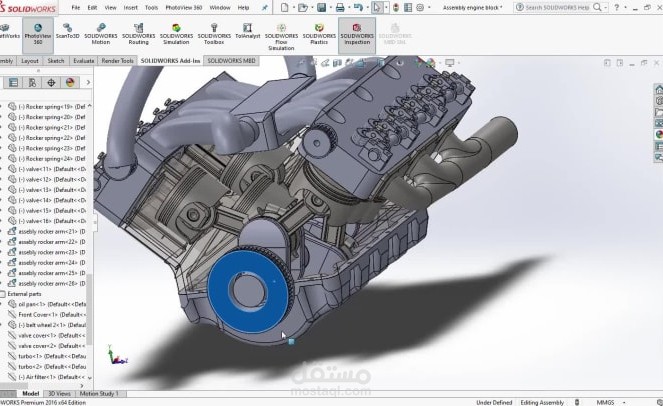The width and height of the screenshot is (663, 406).
Task: Open dropdown arrow next to New icon
Action: [x=293, y=8]
